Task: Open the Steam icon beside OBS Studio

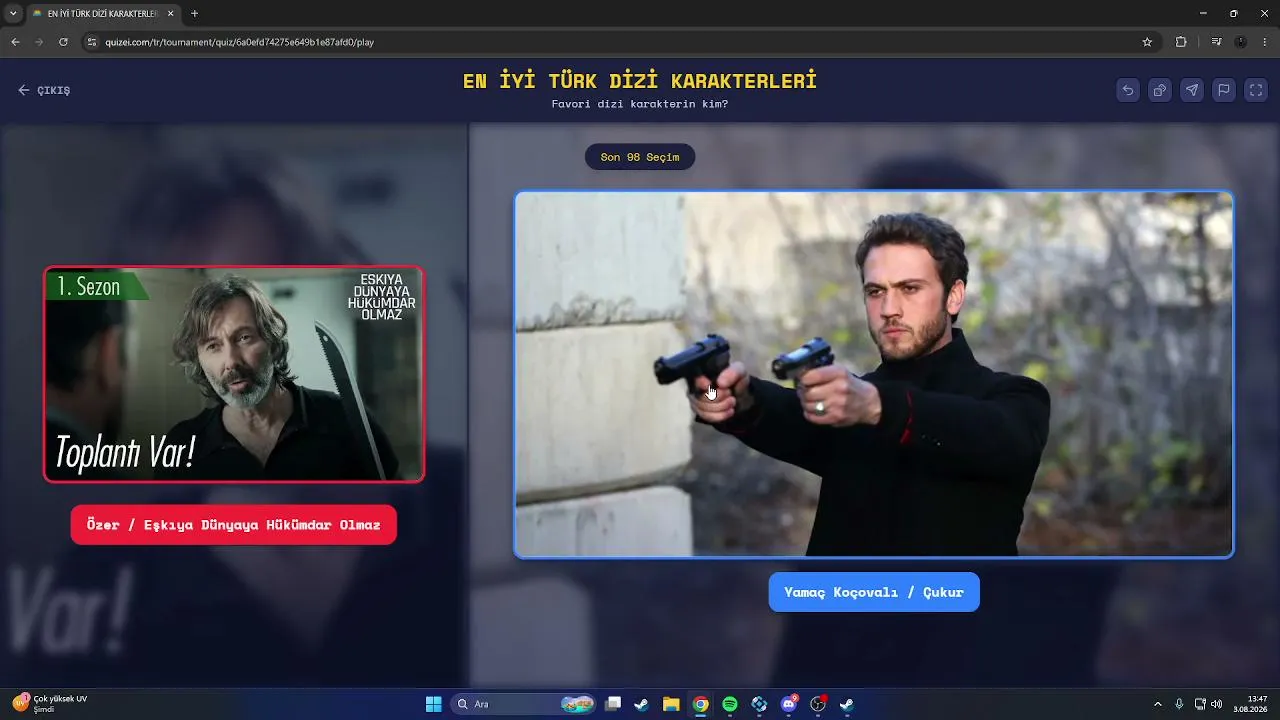Action: [x=847, y=704]
